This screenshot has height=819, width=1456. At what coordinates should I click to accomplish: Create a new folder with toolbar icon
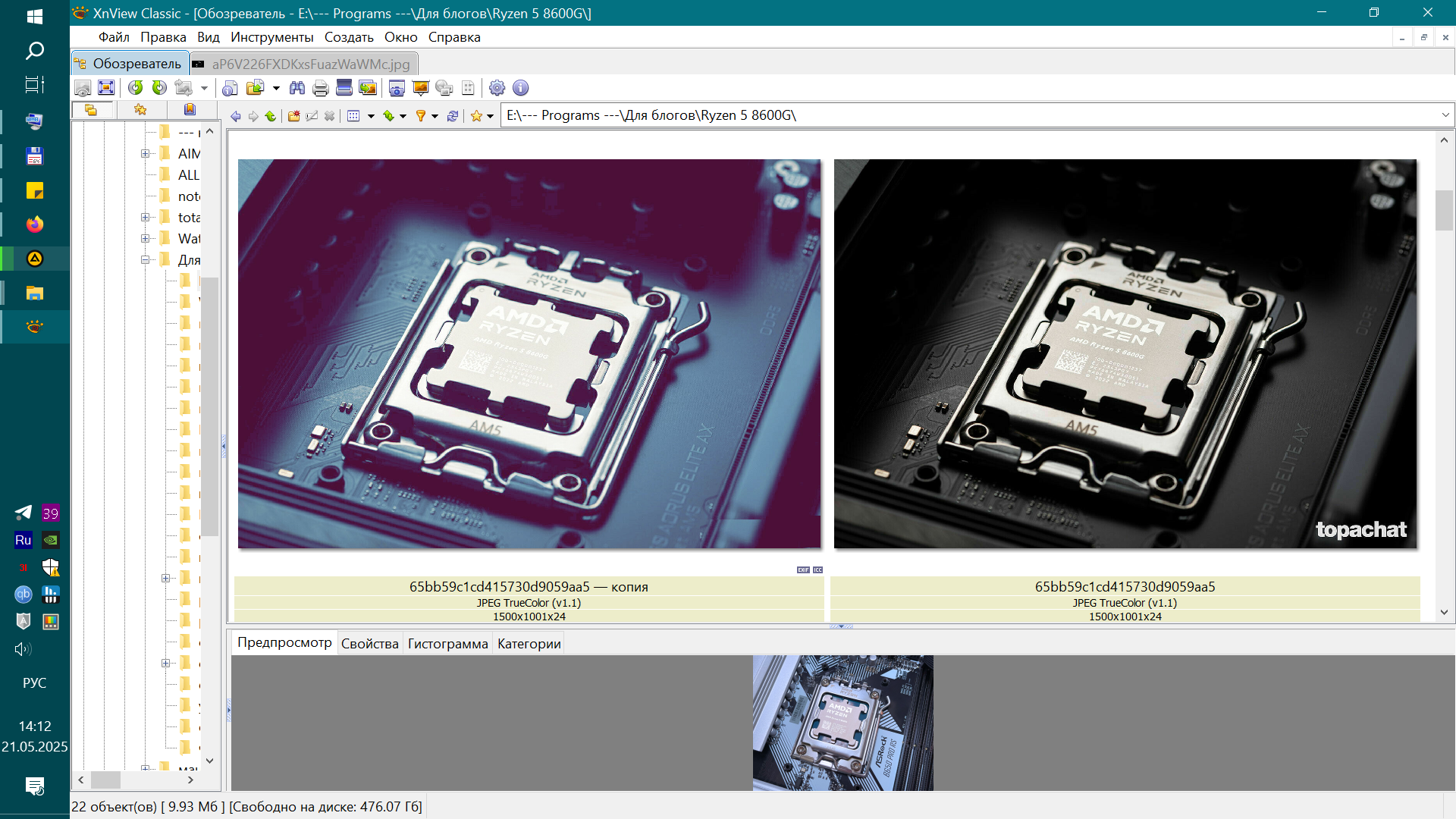293,116
